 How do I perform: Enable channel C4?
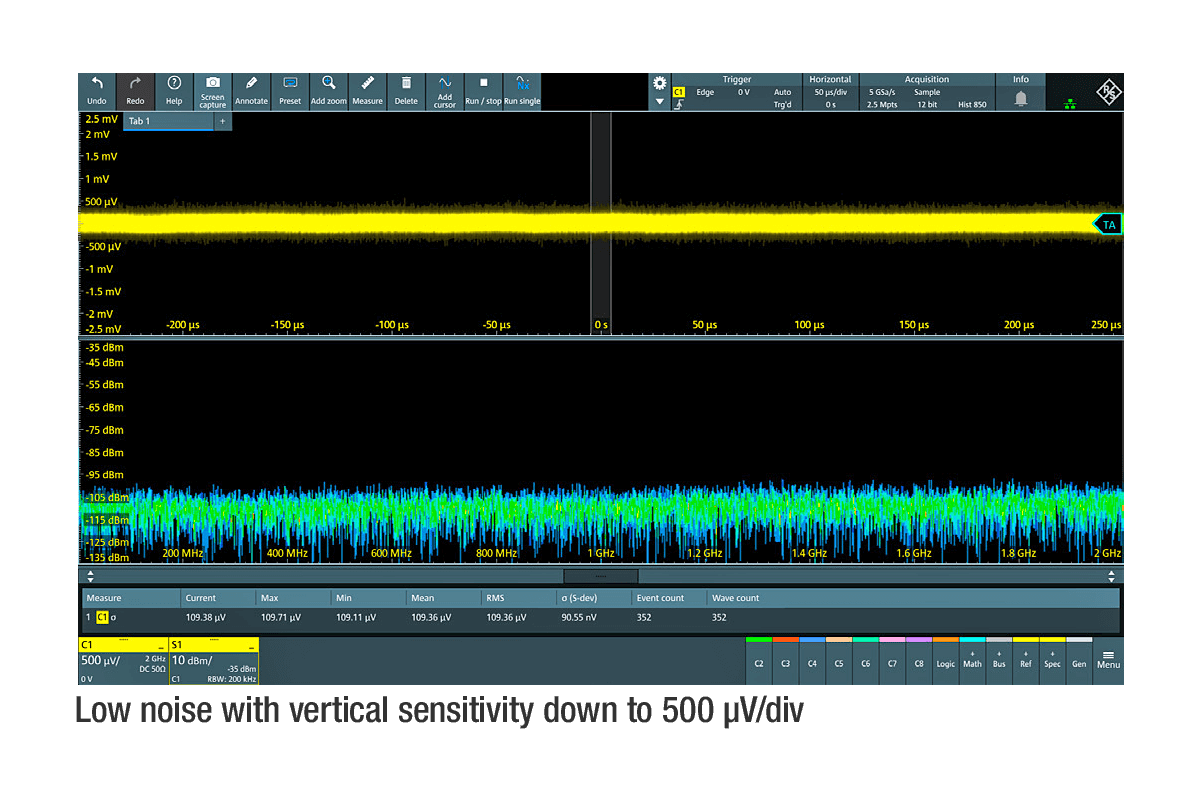click(812, 661)
